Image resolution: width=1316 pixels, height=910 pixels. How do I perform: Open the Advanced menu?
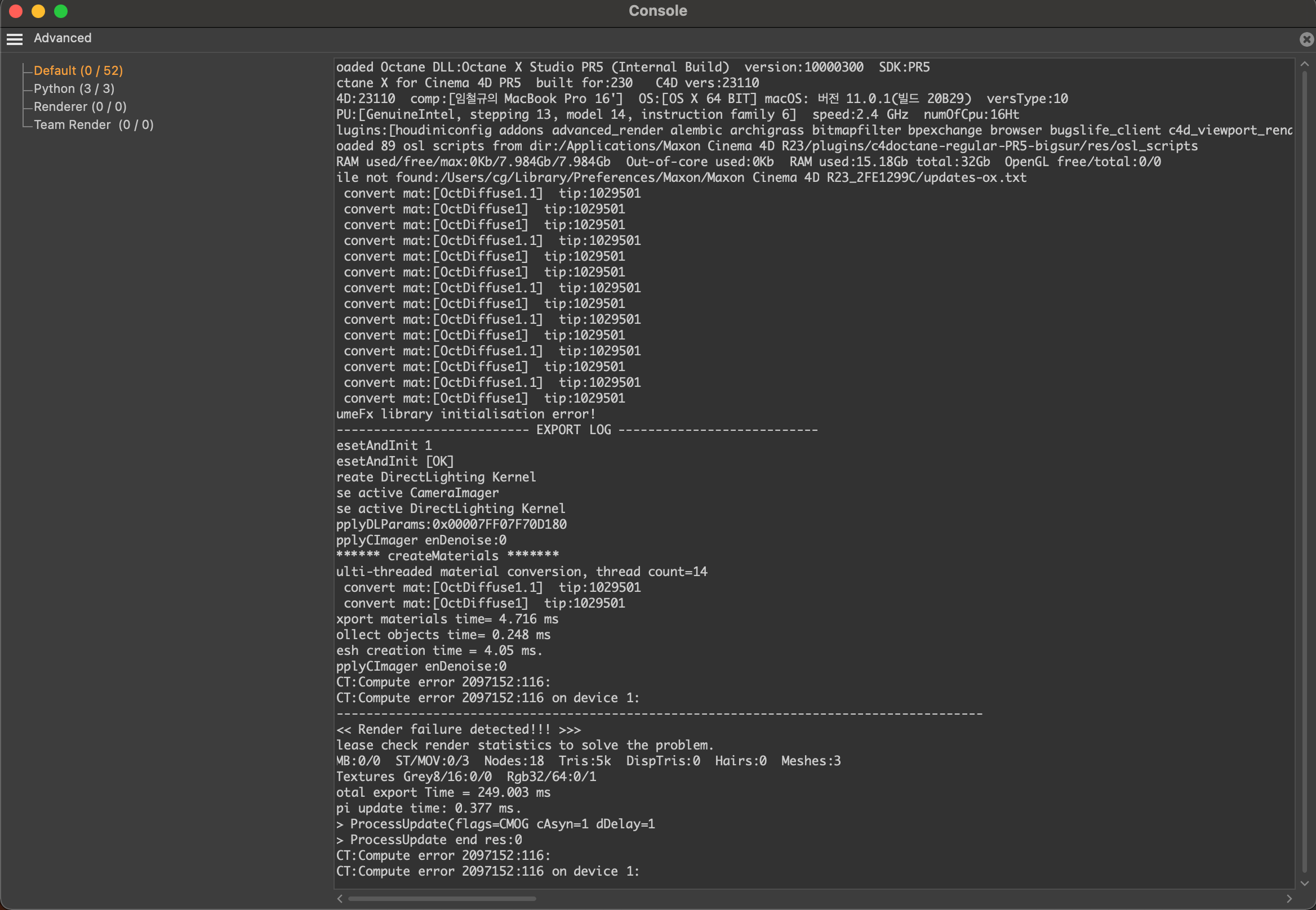63,38
